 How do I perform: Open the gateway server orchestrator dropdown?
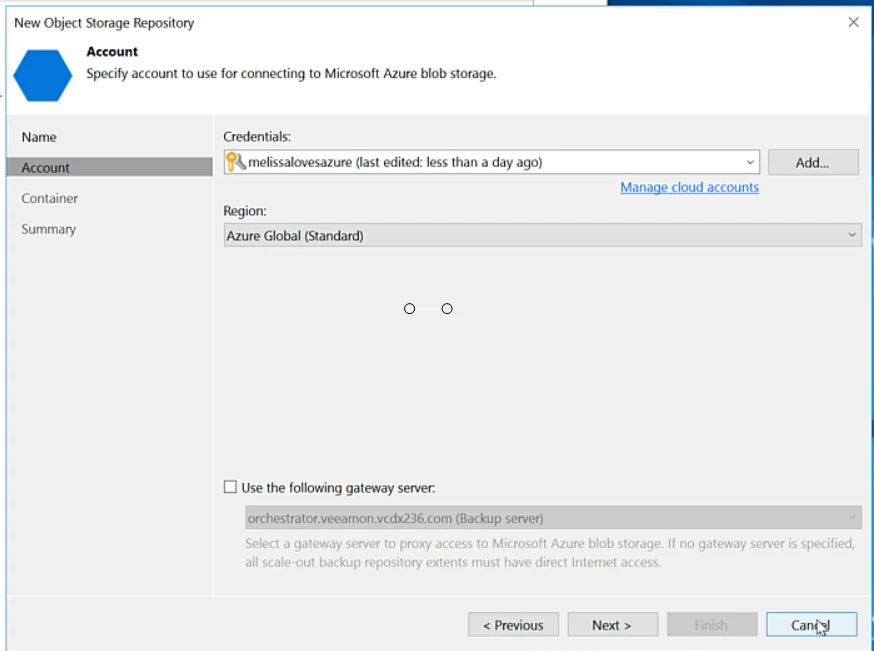(x=553, y=518)
